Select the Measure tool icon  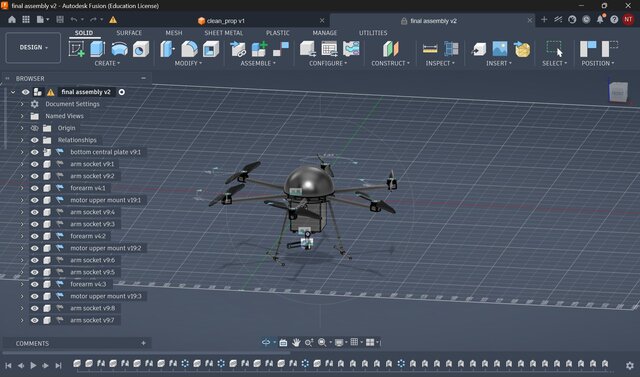click(430, 49)
